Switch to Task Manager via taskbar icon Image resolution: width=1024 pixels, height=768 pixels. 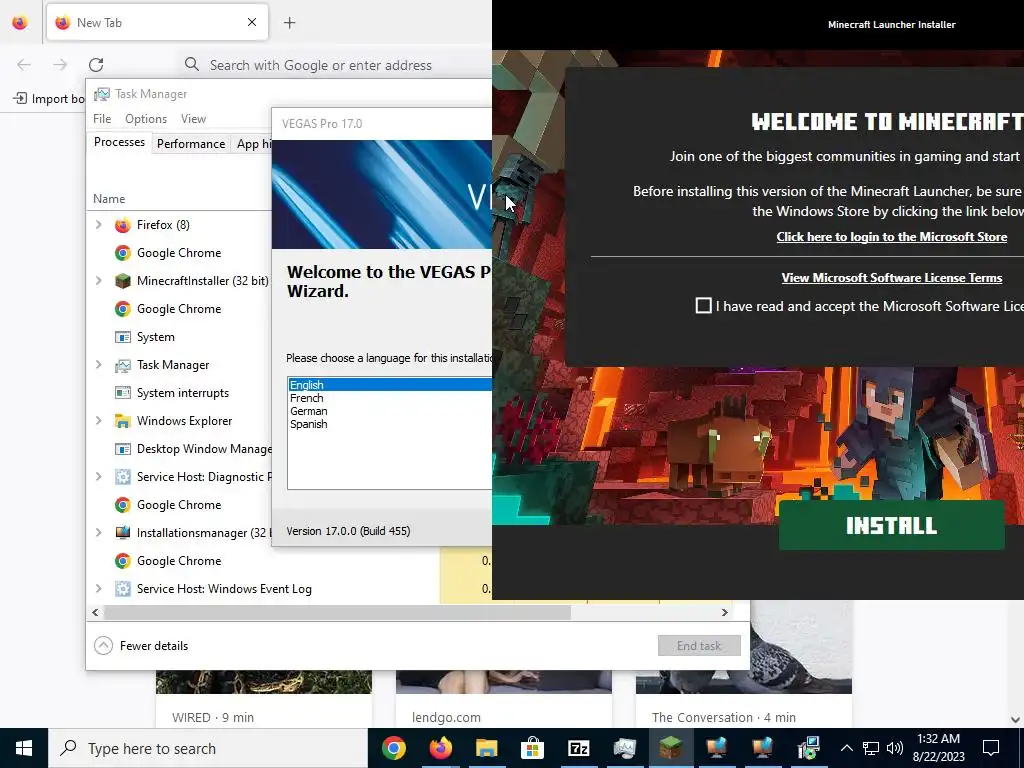click(x=625, y=748)
